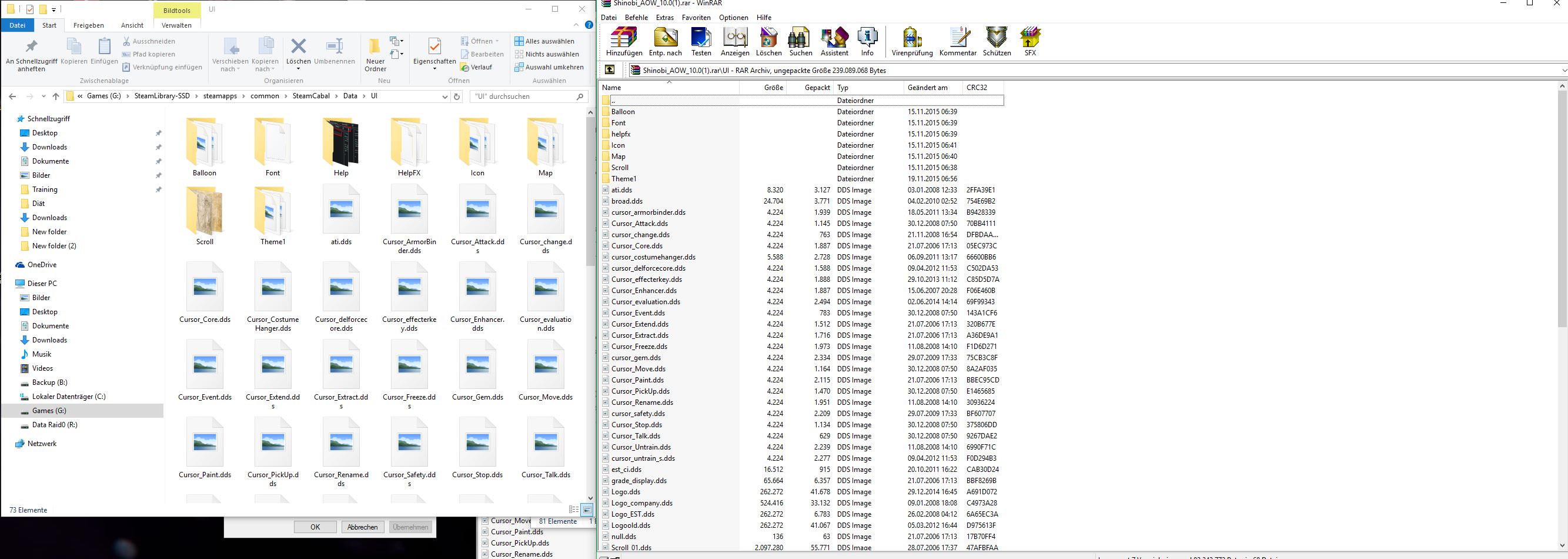The image size is (1568, 559).
Task: Open the Datei tab in Explorer
Action: pos(18,25)
